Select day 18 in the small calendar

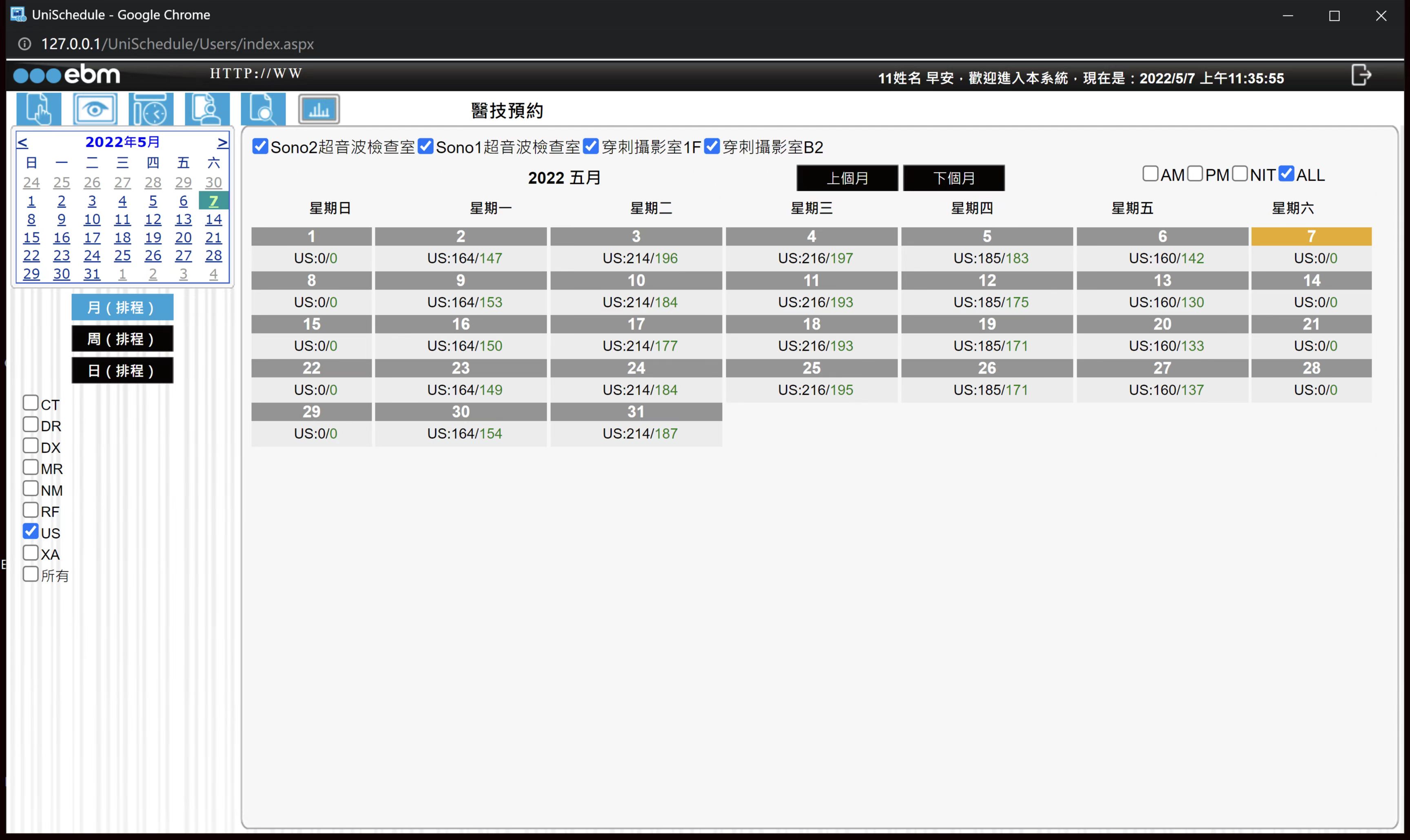(122, 237)
